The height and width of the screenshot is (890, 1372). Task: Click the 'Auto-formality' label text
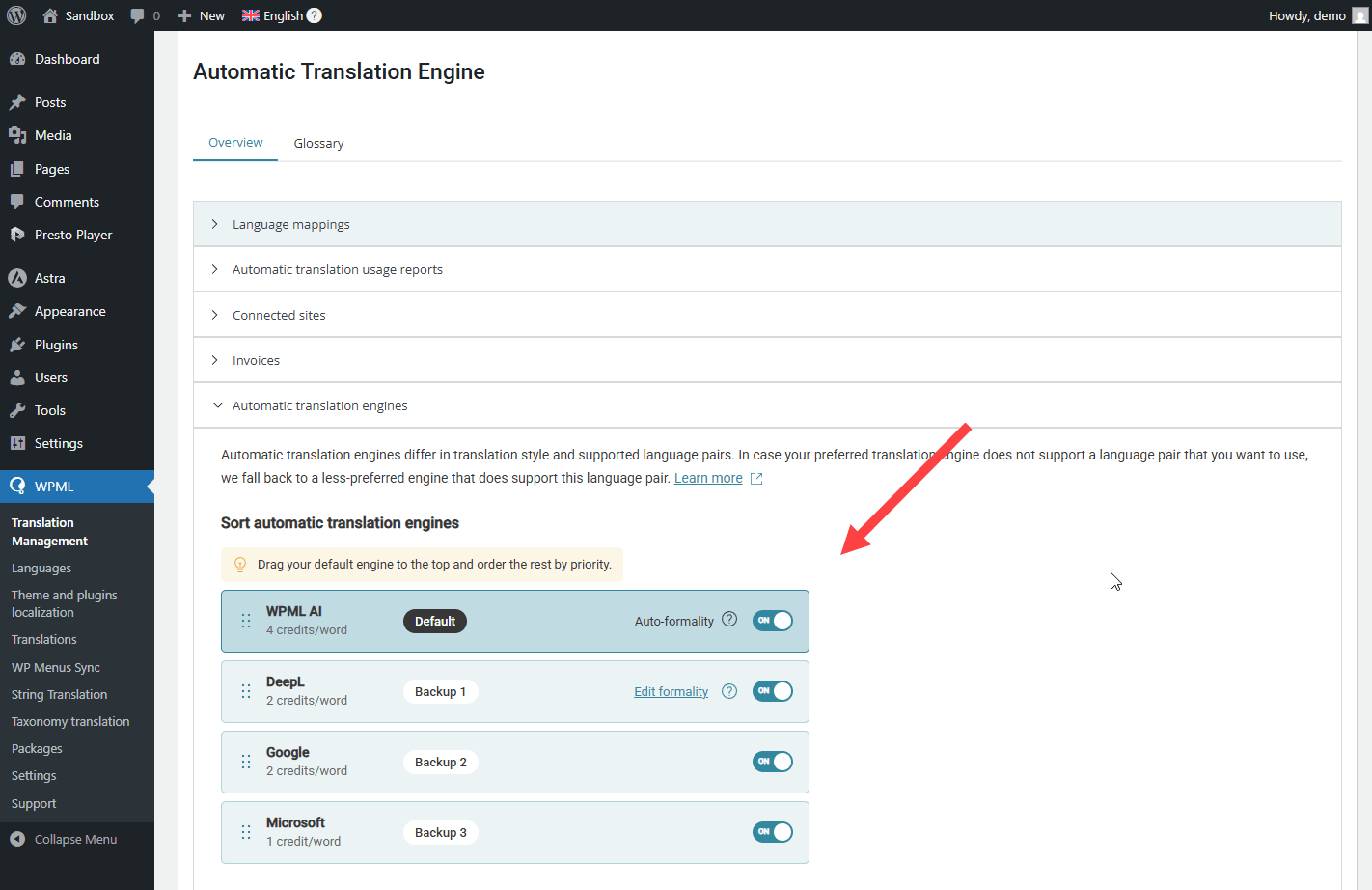[x=674, y=622]
